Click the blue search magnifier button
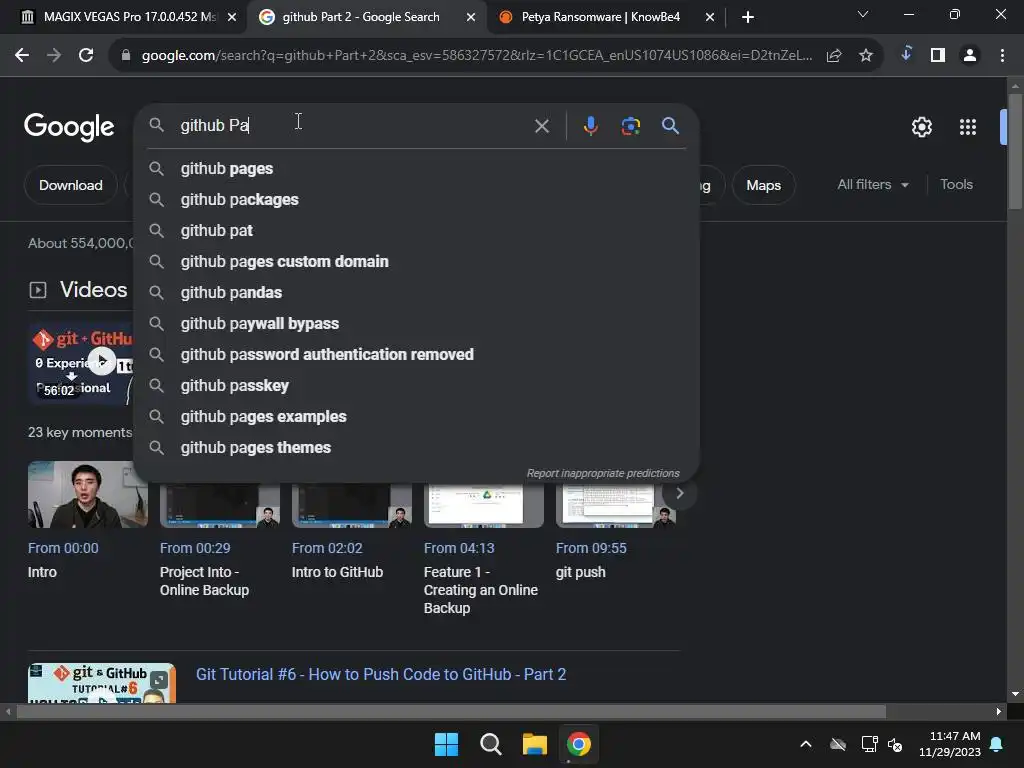This screenshot has height=768, width=1024. [670, 125]
